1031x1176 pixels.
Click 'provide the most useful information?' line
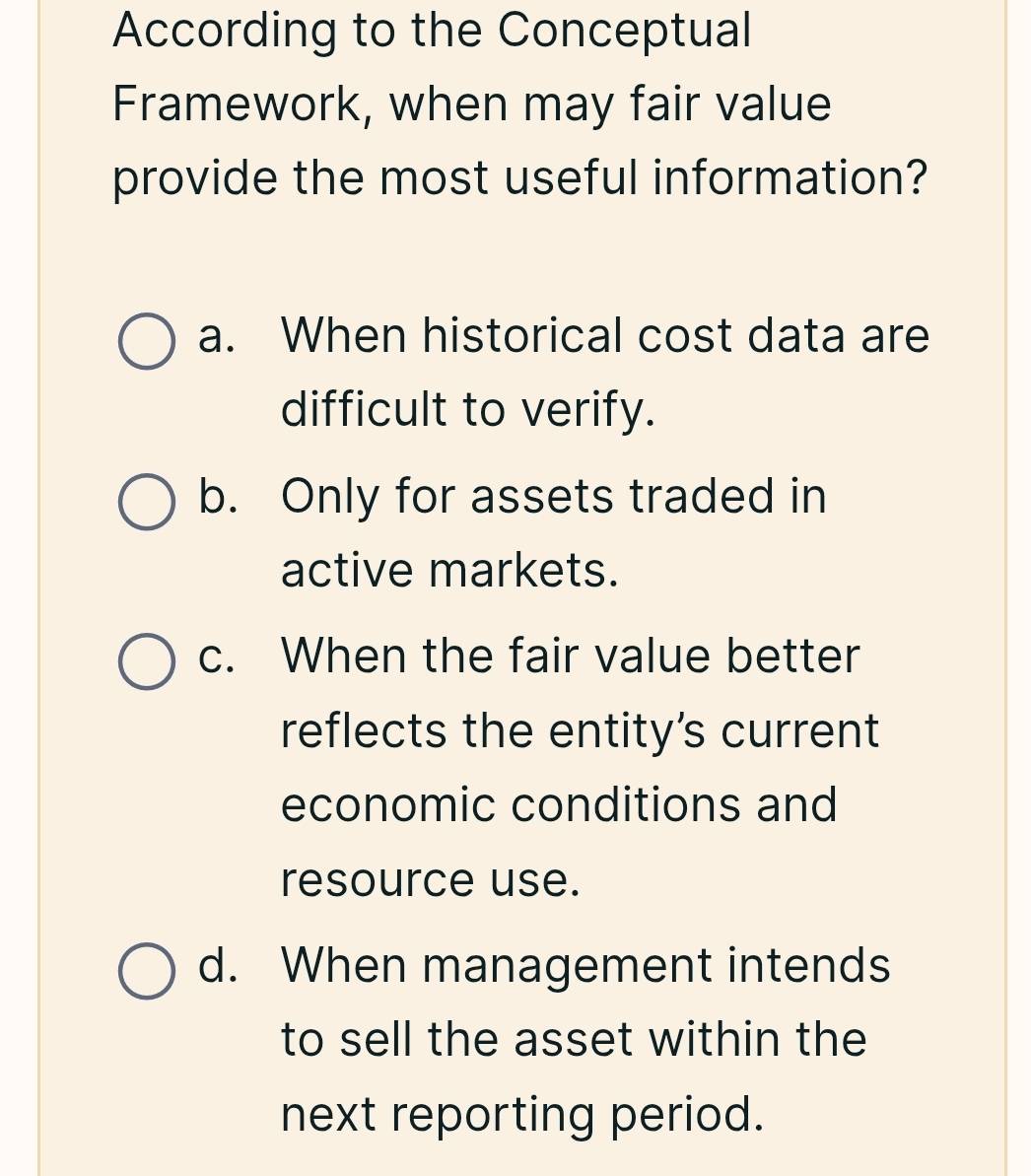pos(520,178)
